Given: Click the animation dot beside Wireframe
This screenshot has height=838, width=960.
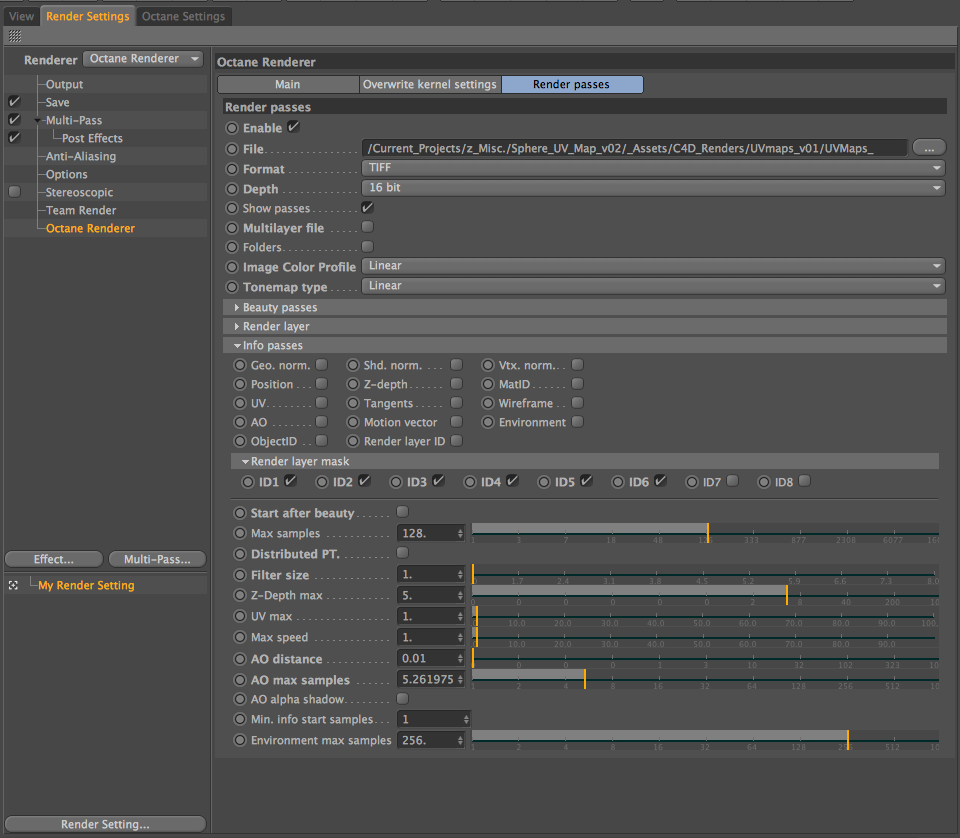Looking at the screenshot, I should (488, 403).
